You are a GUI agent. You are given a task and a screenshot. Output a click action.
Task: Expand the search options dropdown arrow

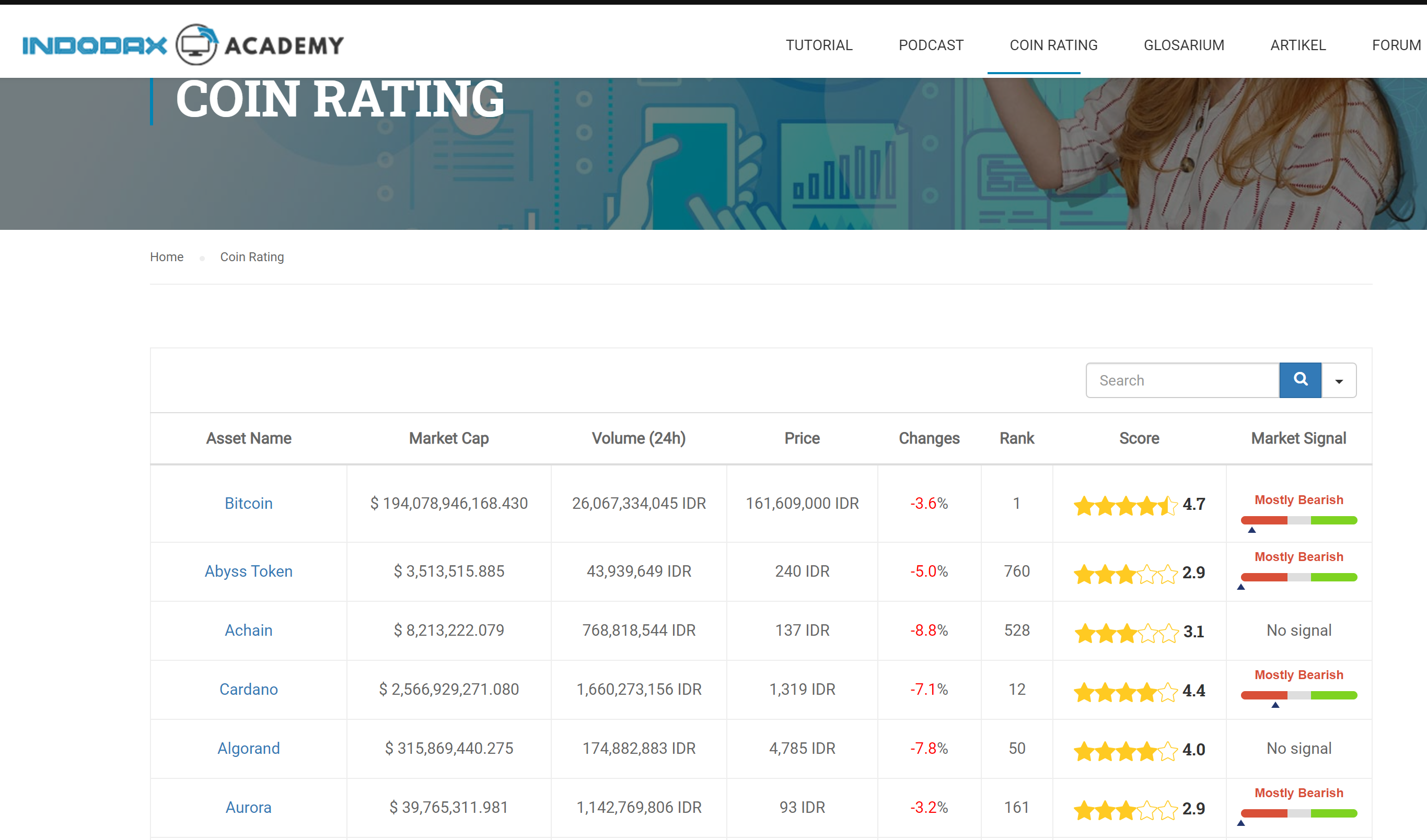[1339, 381]
